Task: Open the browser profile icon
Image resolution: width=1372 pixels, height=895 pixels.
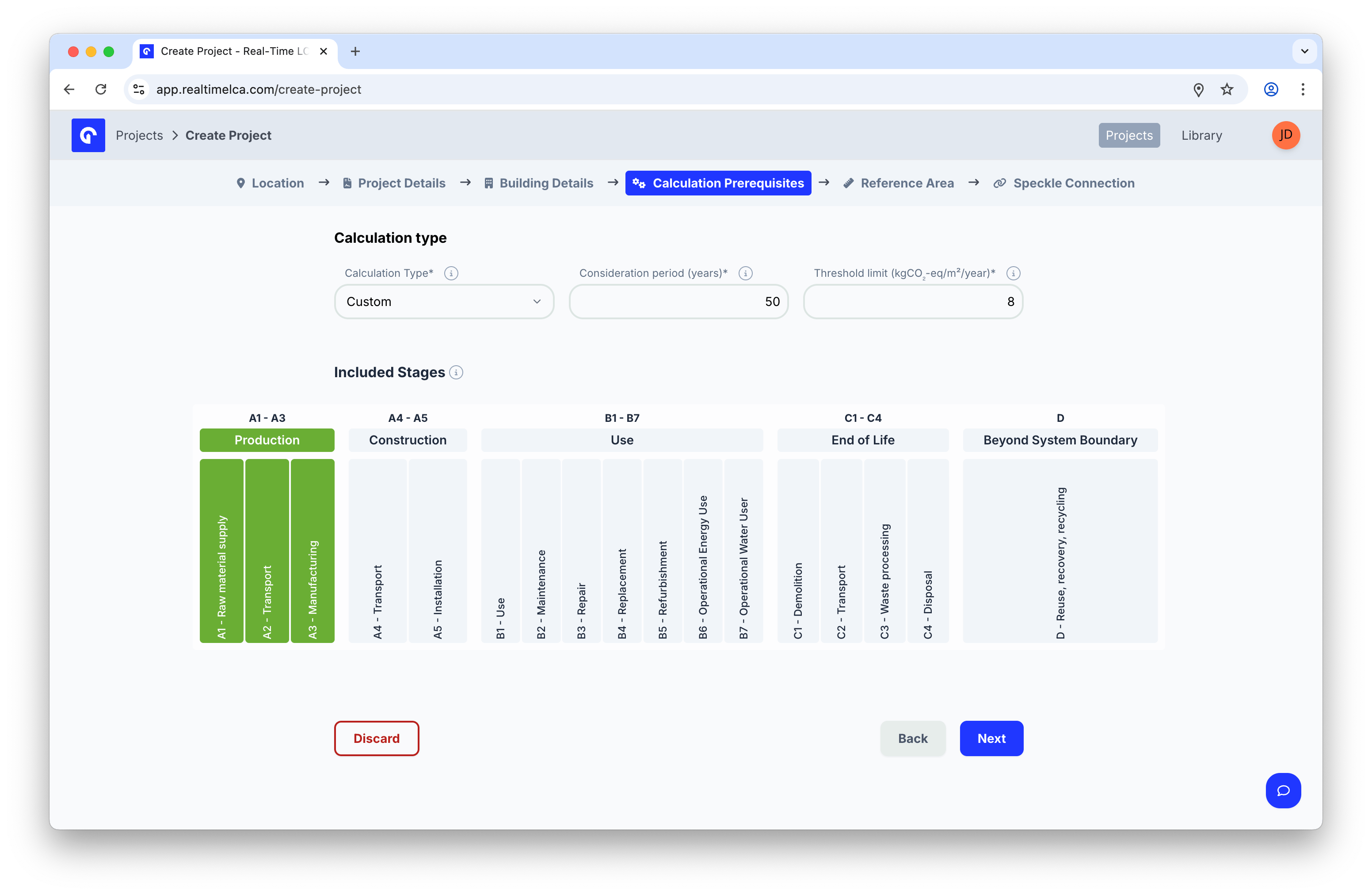Action: click(x=1271, y=89)
